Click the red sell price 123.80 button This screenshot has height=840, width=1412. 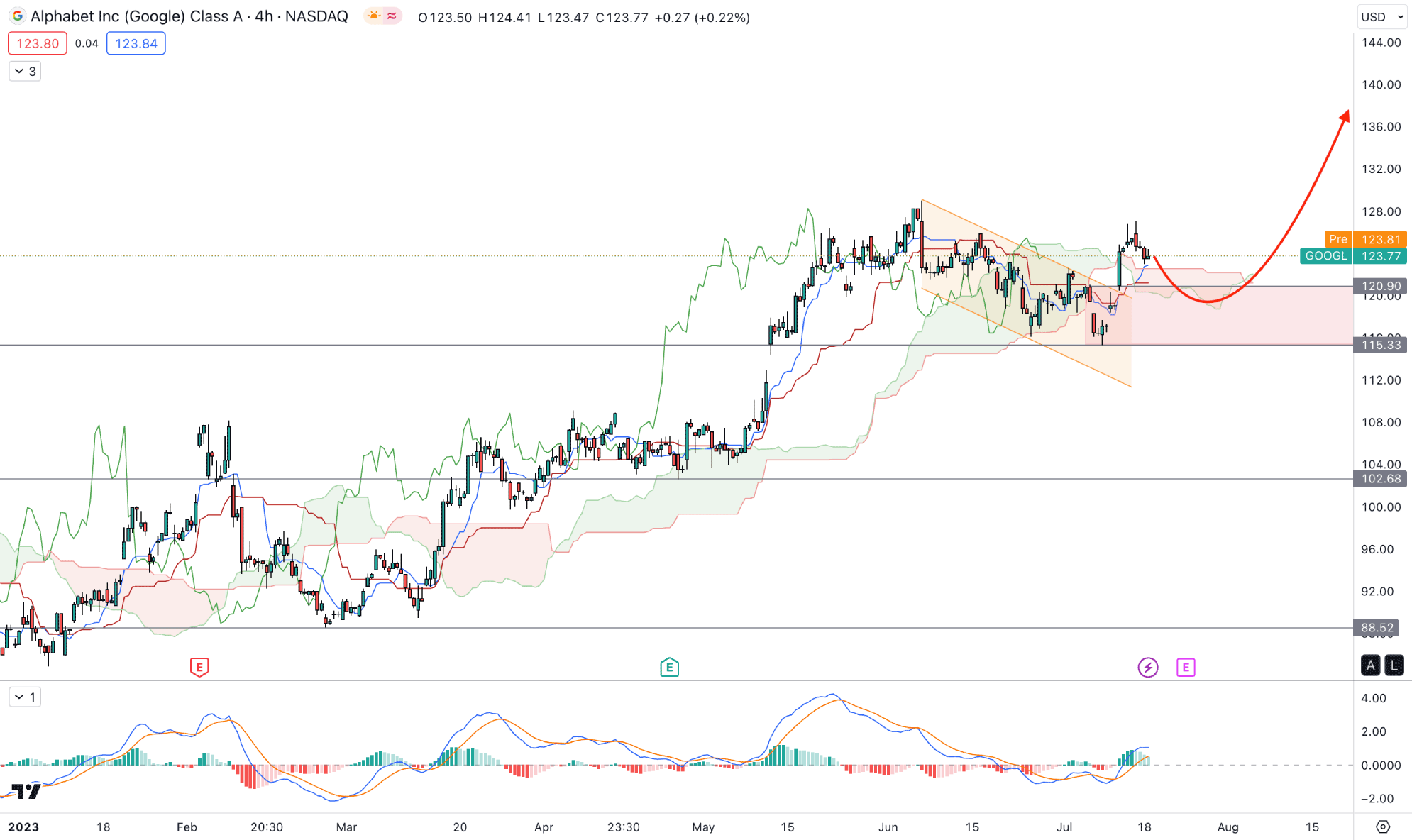point(38,43)
